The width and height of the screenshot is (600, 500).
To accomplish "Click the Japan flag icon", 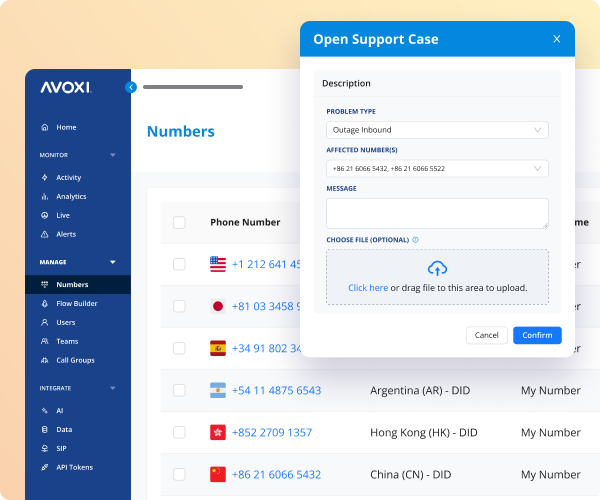I will [218, 306].
